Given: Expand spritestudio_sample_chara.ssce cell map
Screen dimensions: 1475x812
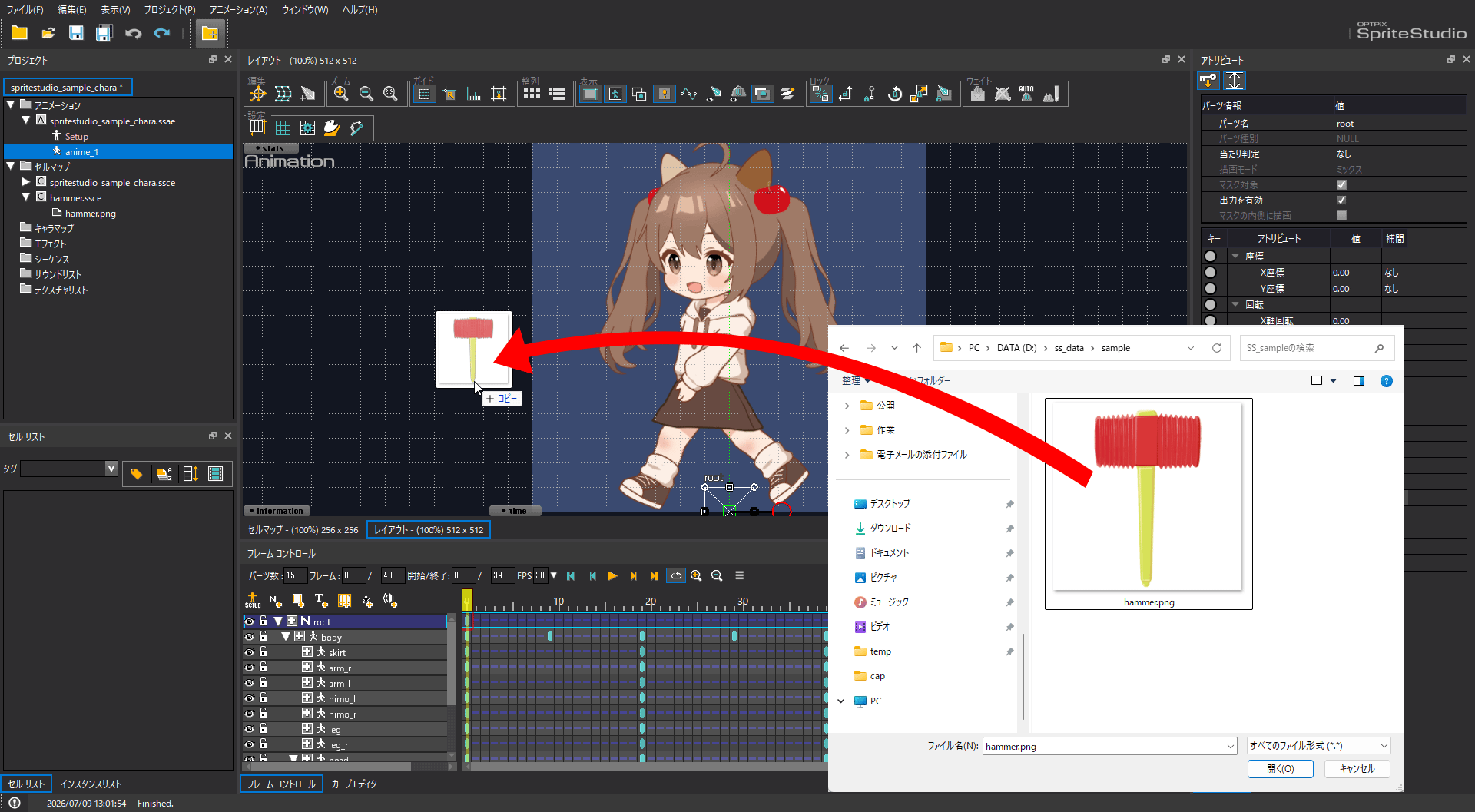Looking at the screenshot, I should pyautogui.click(x=26, y=182).
